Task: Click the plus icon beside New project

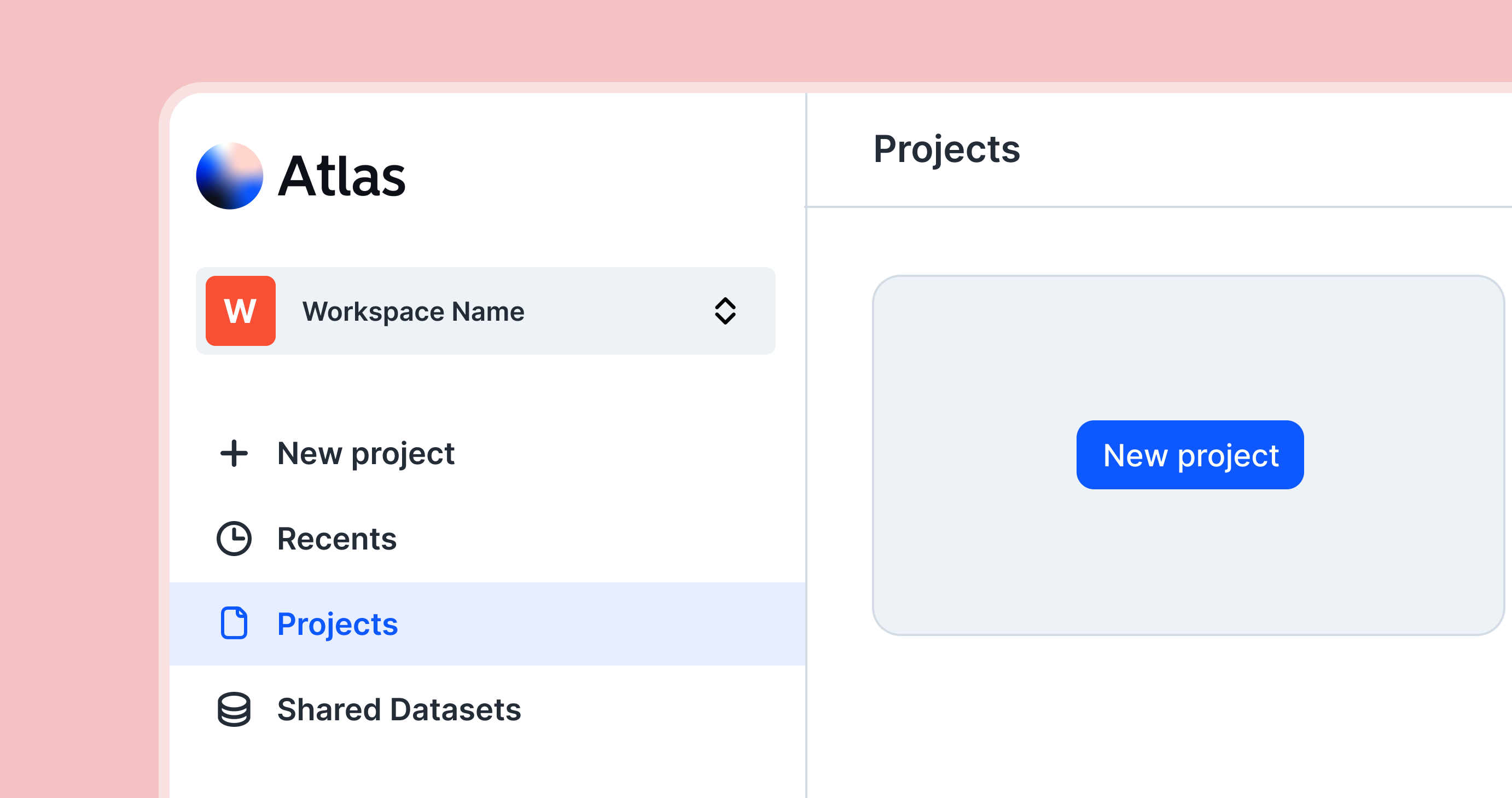Action: (x=234, y=453)
